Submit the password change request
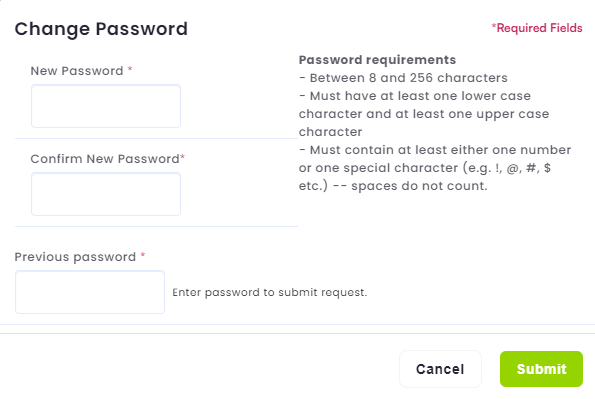Viewport: 595px width, 399px height. click(x=541, y=369)
